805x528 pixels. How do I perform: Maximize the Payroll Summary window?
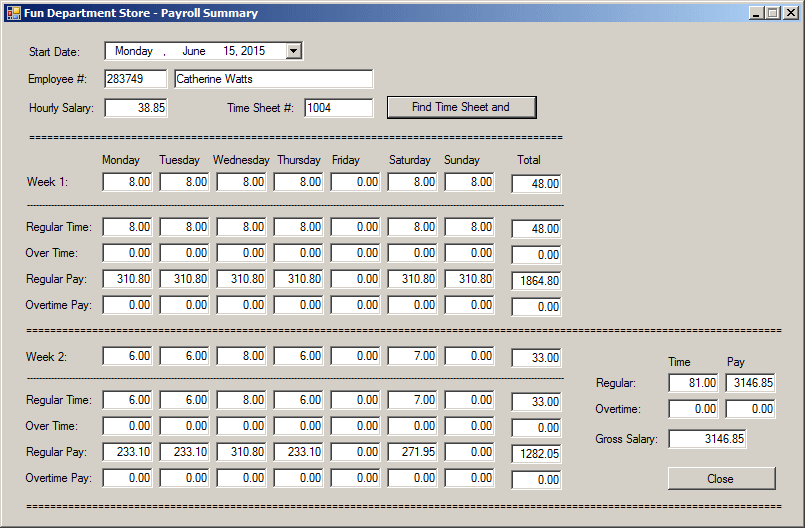pyautogui.click(x=773, y=13)
